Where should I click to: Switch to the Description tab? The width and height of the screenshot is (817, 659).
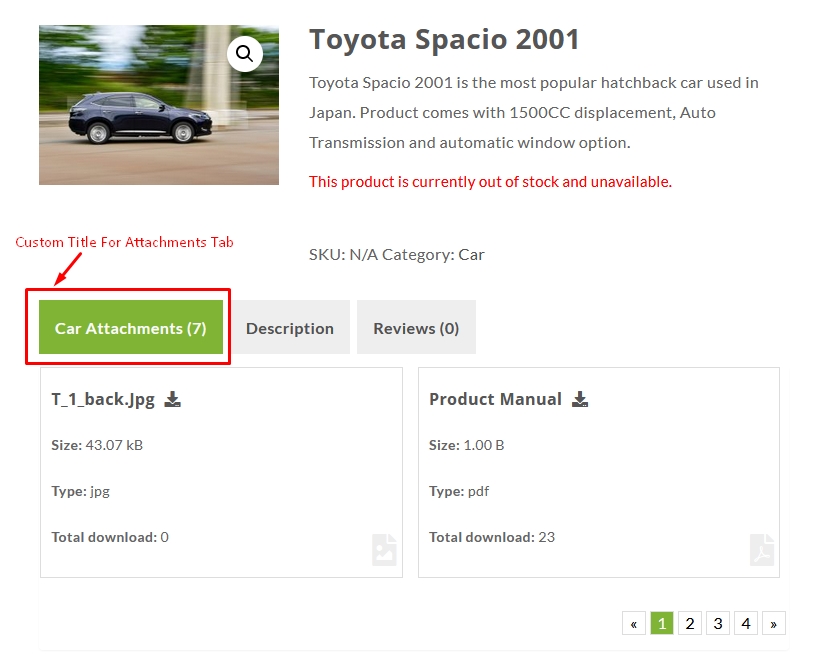point(290,328)
